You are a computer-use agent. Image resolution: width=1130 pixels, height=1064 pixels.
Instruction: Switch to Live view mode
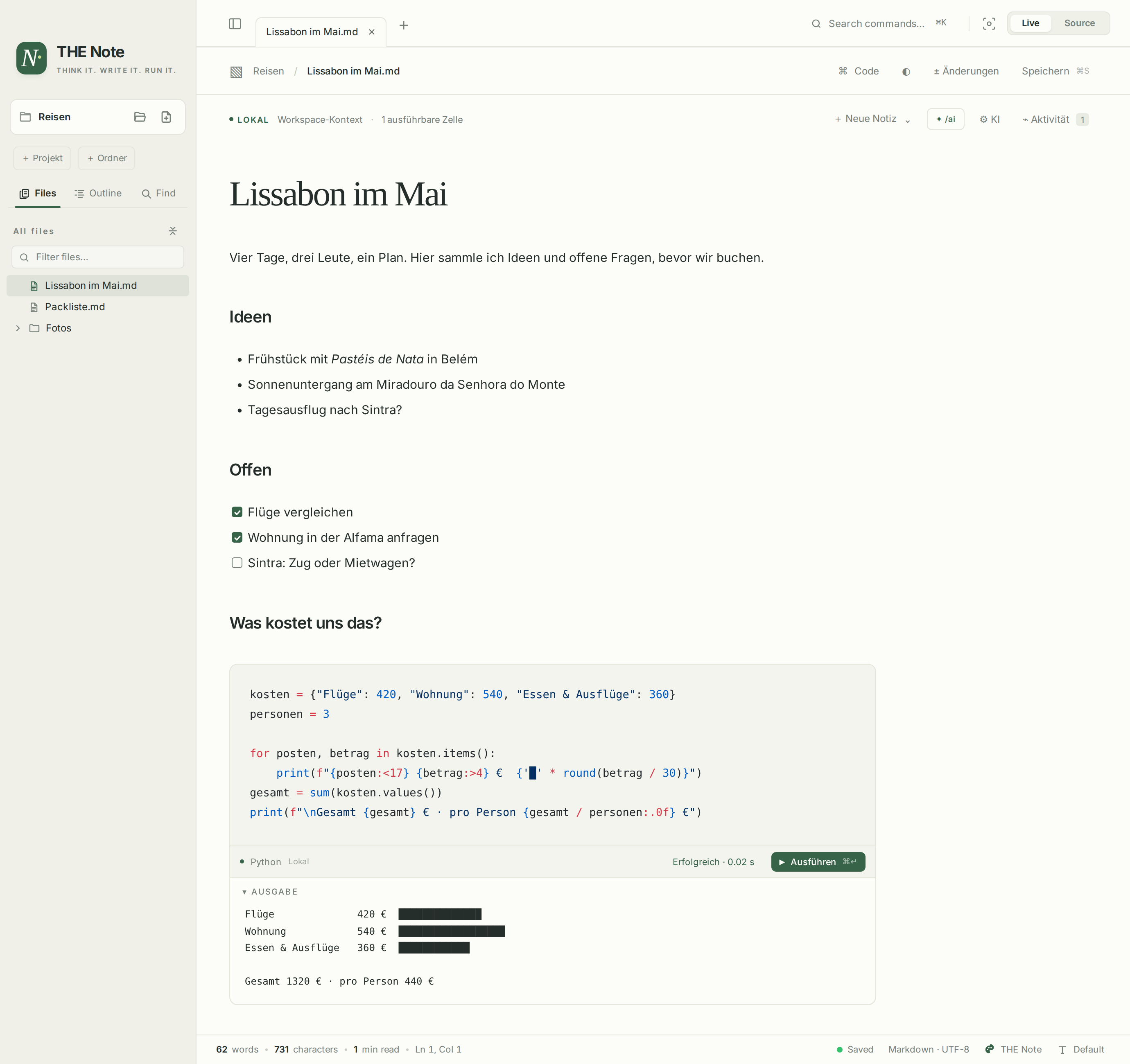[x=1030, y=23]
